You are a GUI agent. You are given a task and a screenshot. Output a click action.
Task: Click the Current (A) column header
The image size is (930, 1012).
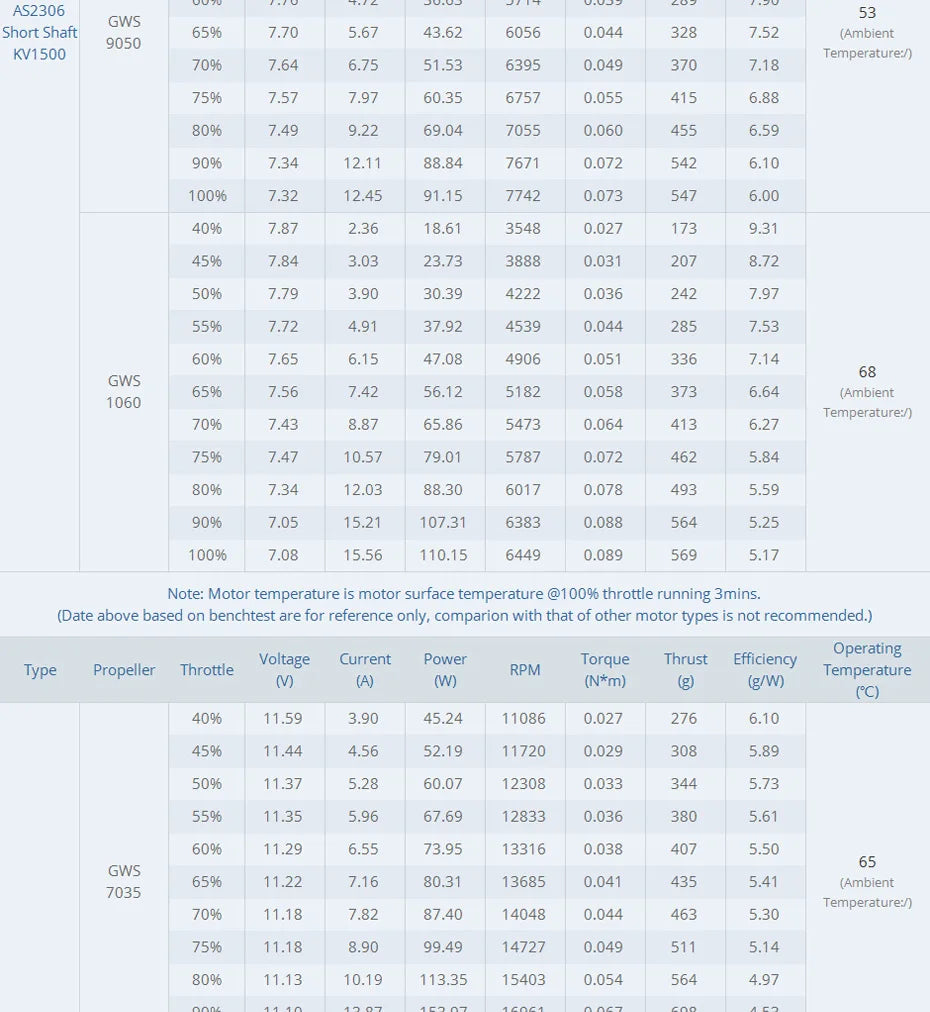click(x=365, y=670)
